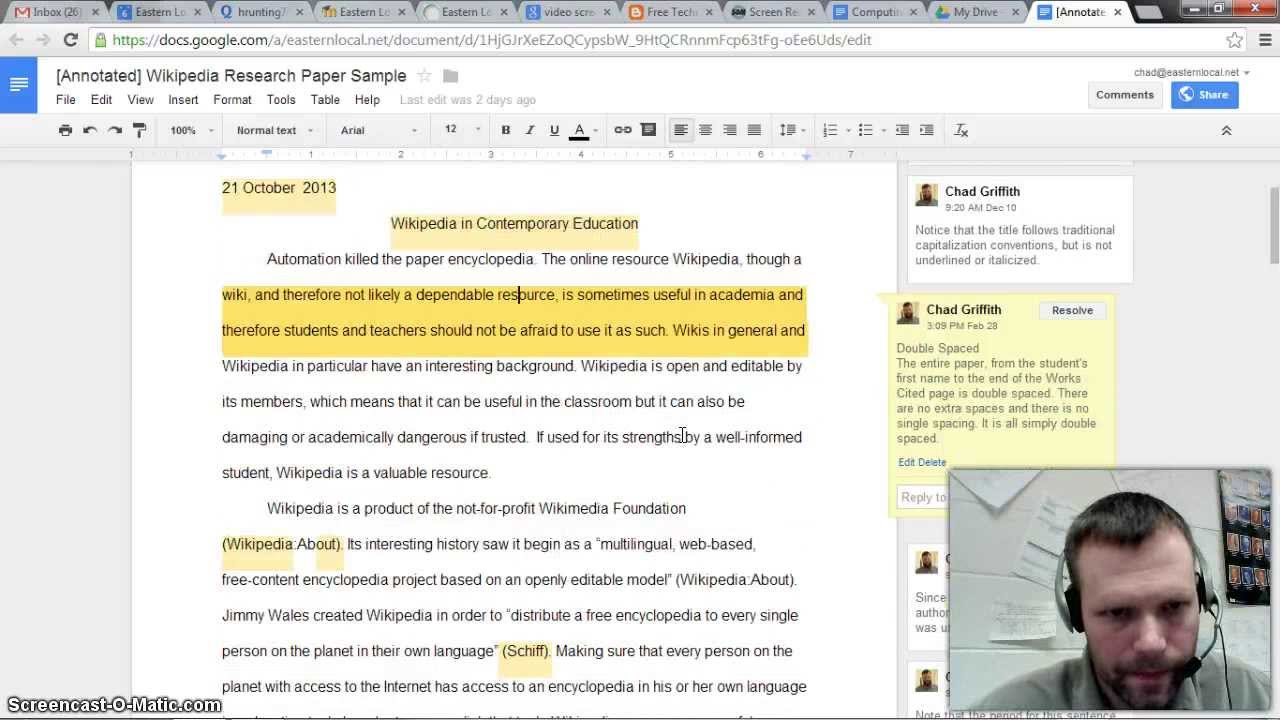1280x720 pixels.
Task: Open the Normal text style dropdown
Action: (x=275, y=130)
